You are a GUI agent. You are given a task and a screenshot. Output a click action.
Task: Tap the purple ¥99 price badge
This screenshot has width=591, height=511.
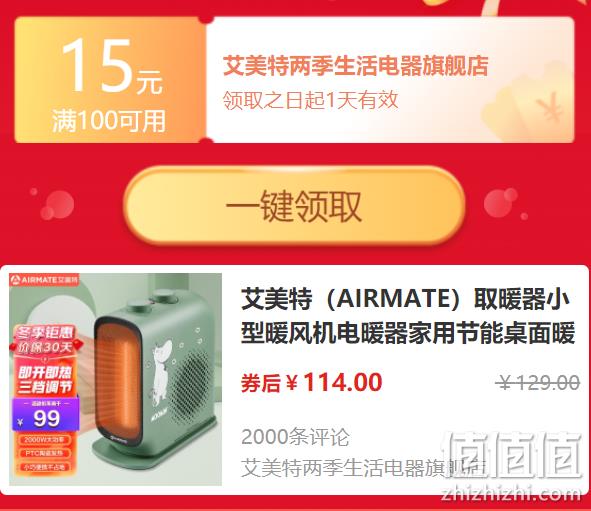click(x=46, y=415)
